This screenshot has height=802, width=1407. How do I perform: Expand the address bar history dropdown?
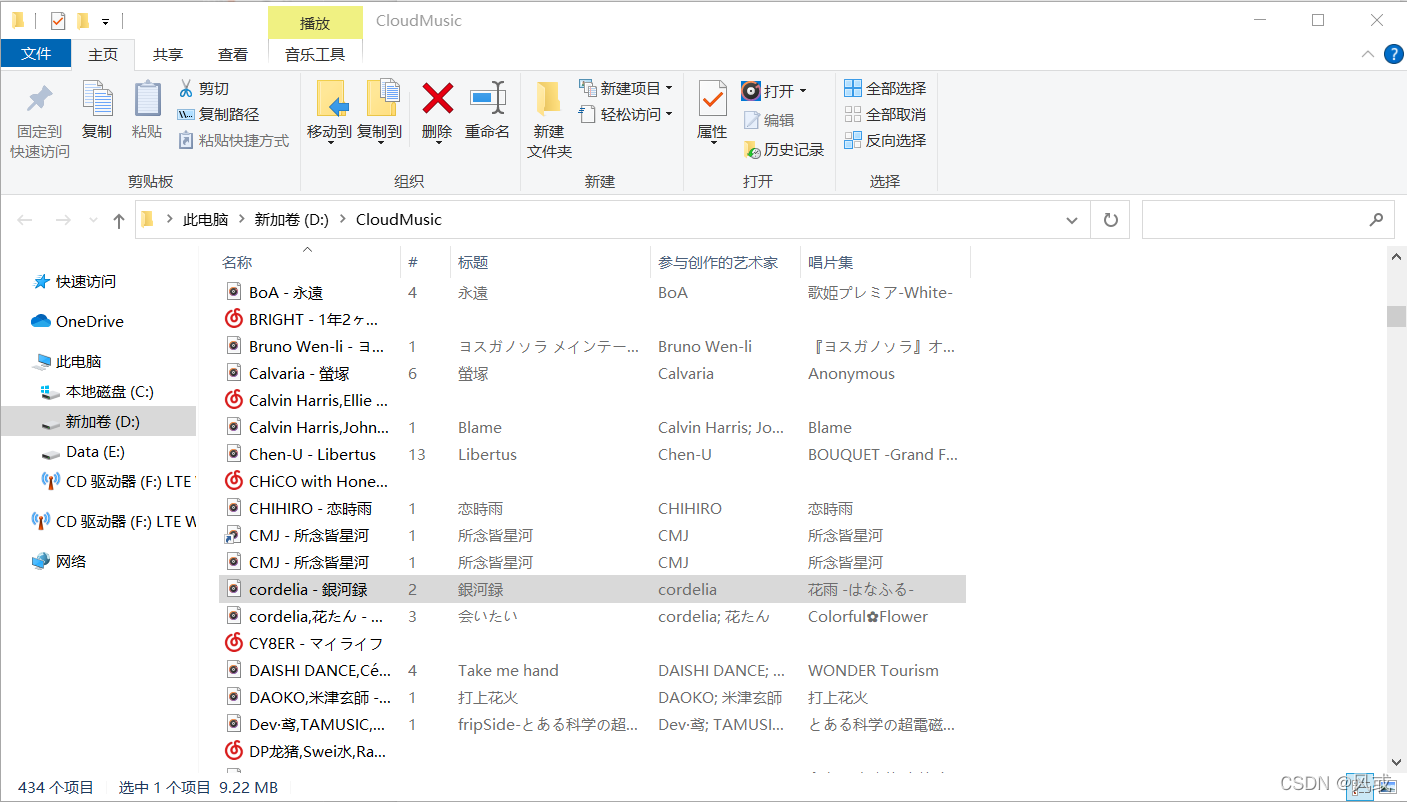tap(1072, 220)
